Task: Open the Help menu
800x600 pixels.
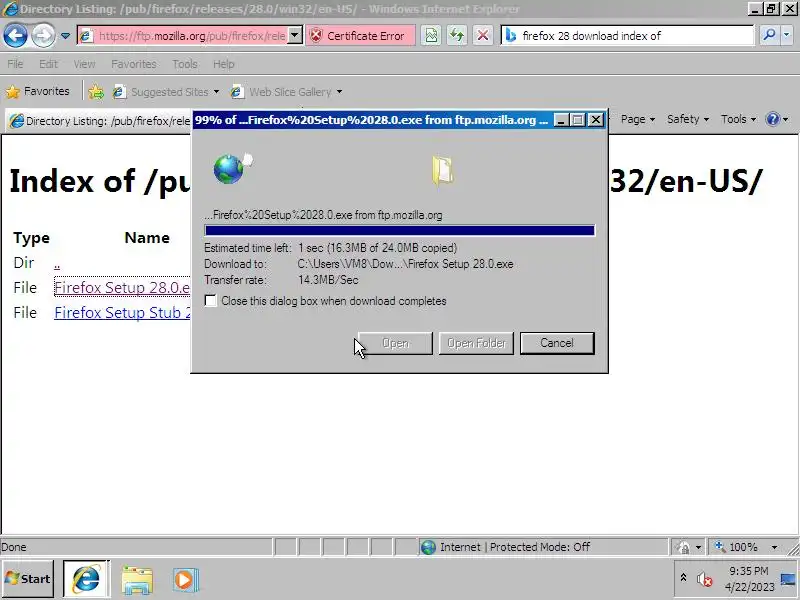Action: pyautogui.click(x=223, y=64)
